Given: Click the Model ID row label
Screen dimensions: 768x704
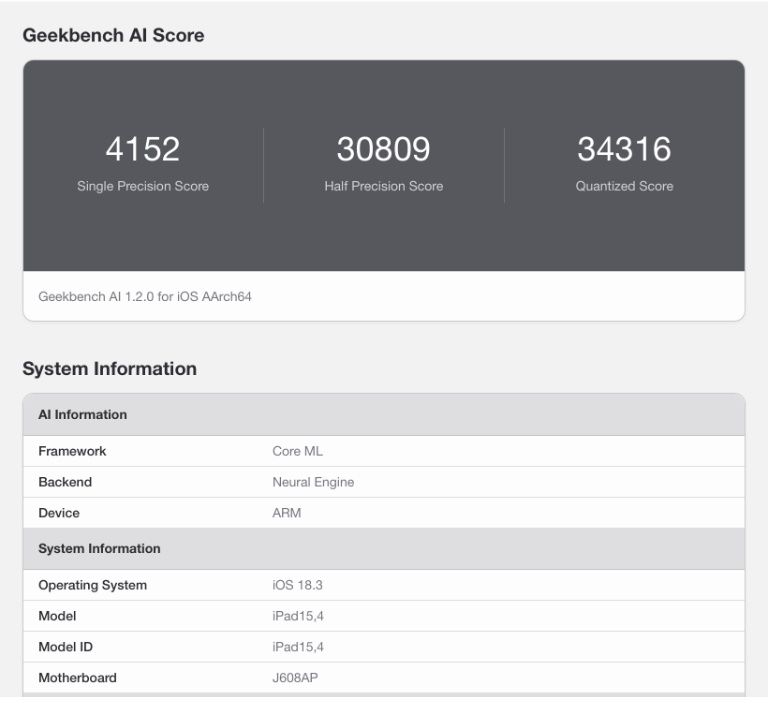Looking at the screenshot, I should click(x=66, y=647).
